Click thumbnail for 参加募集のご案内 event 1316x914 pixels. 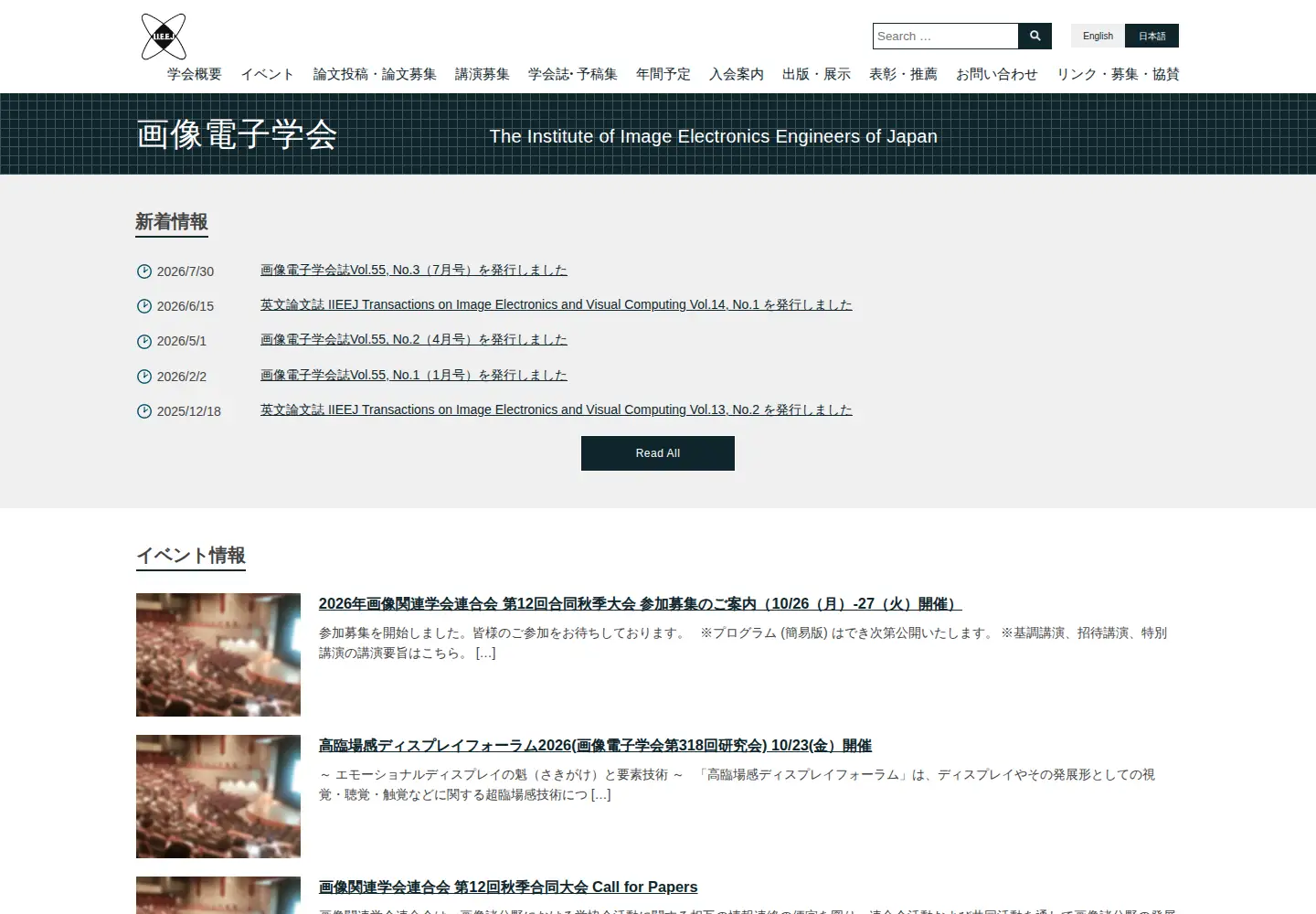click(x=218, y=654)
